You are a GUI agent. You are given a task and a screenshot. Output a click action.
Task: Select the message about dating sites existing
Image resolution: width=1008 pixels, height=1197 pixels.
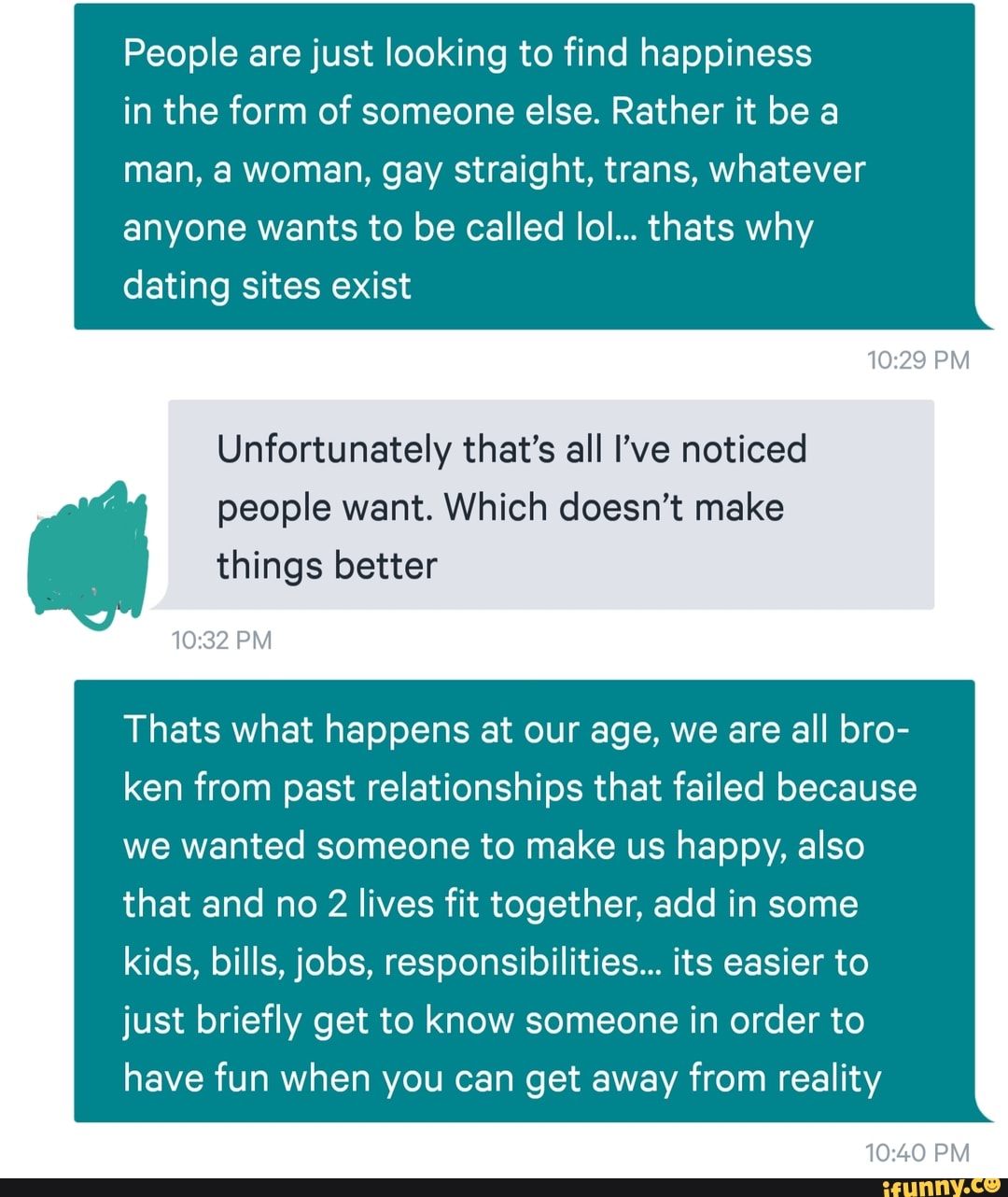click(x=524, y=166)
